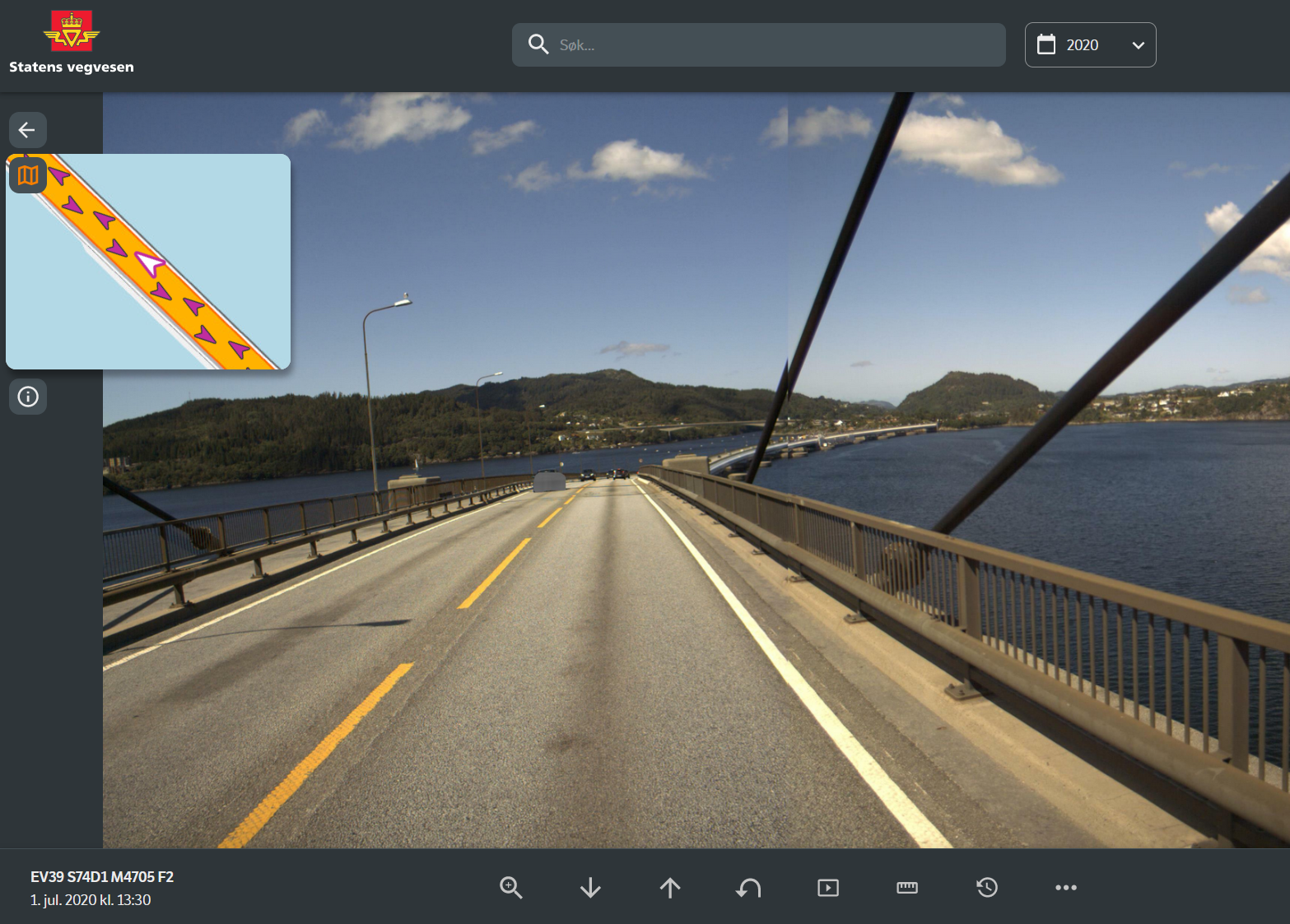
Task: Start image playback
Action: pos(827,887)
